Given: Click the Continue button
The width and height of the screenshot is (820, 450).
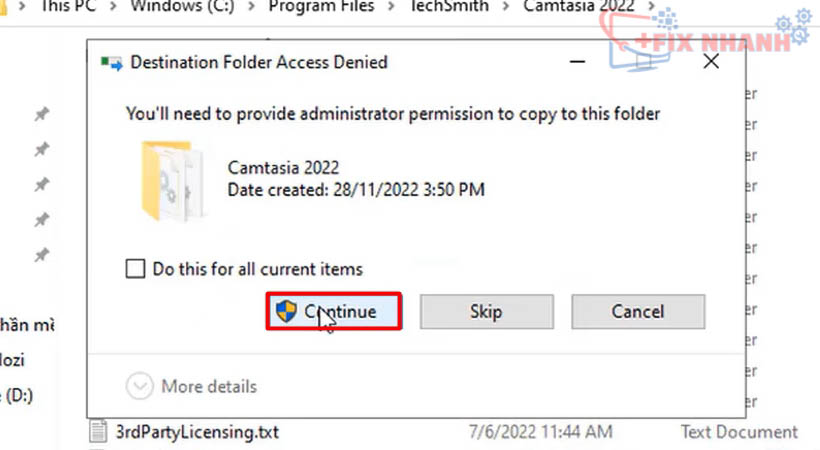Looking at the screenshot, I should [334, 311].
